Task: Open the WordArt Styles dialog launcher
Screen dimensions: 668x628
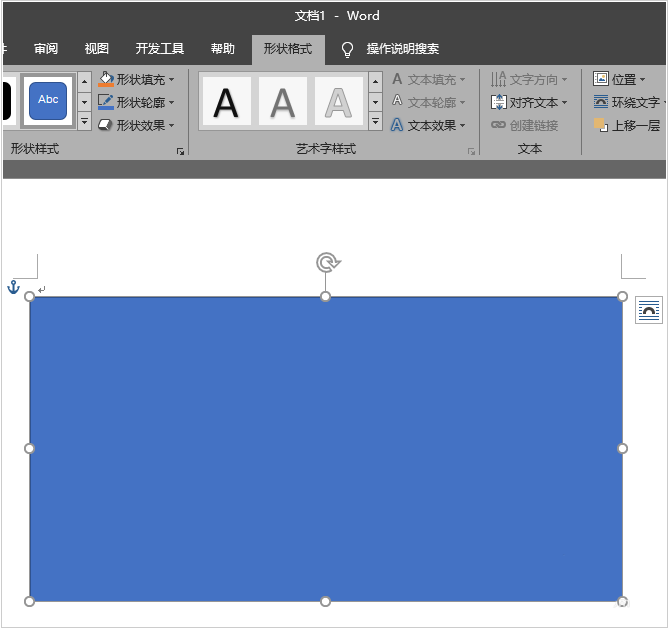Action: (x=471, y=152)
